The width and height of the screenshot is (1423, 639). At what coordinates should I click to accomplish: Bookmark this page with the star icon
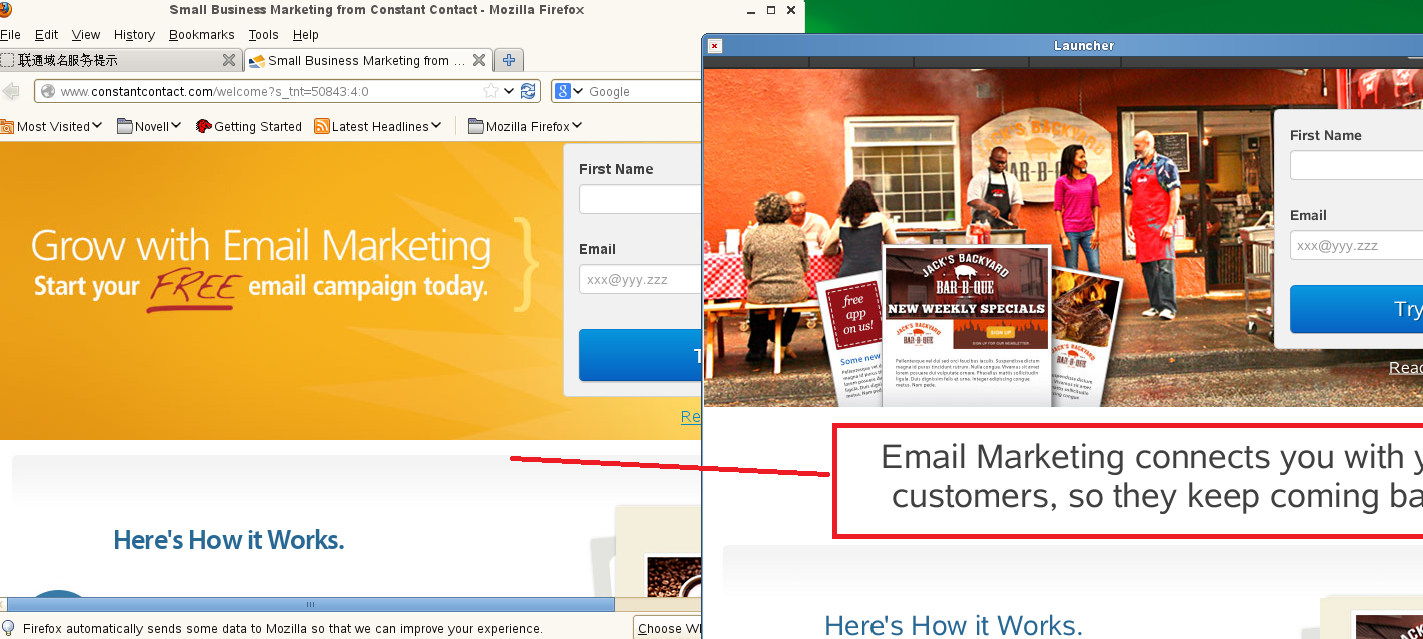pos(491,91)
